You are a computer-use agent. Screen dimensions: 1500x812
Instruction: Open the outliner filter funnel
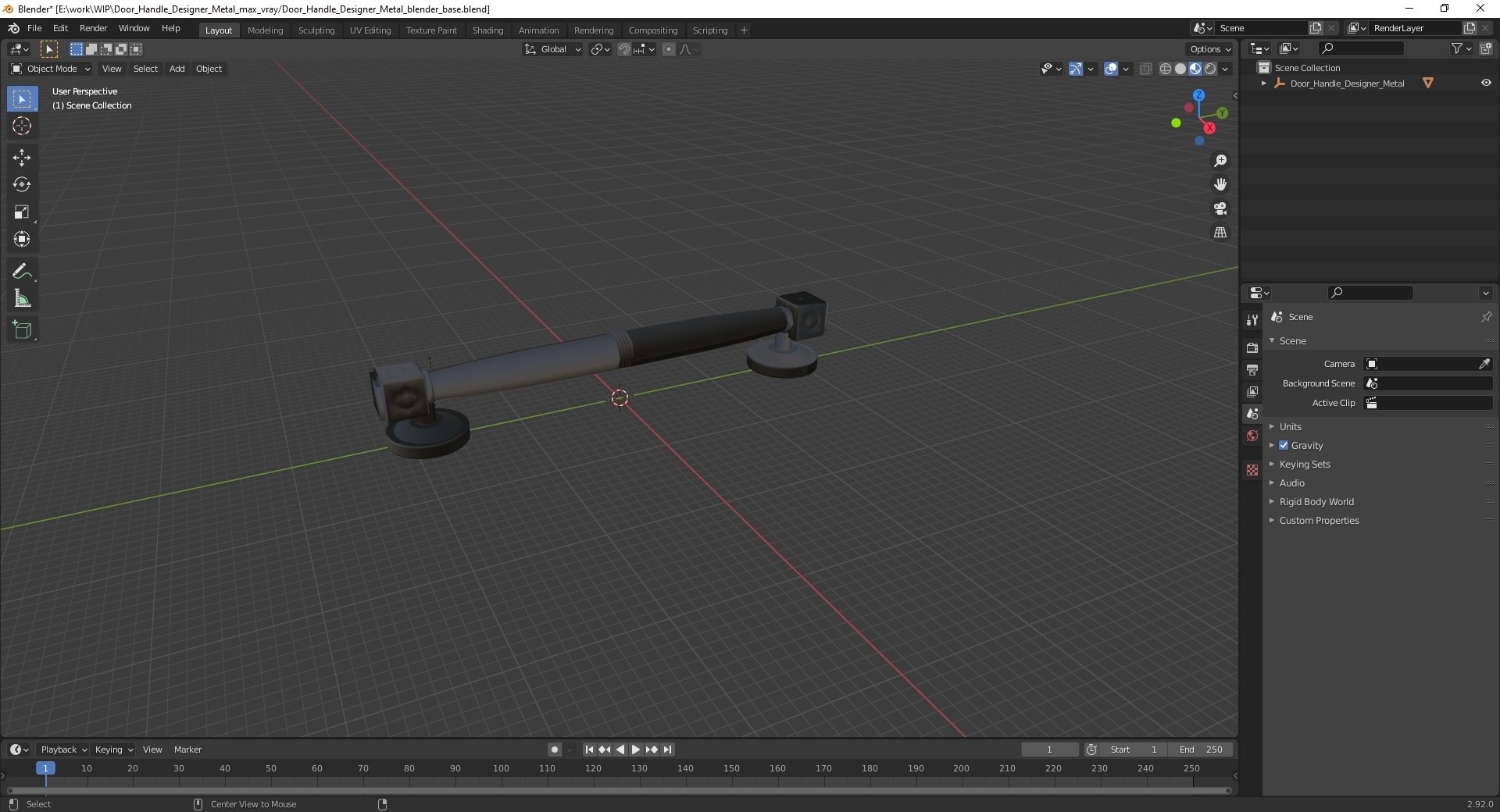pos(1461,48)
